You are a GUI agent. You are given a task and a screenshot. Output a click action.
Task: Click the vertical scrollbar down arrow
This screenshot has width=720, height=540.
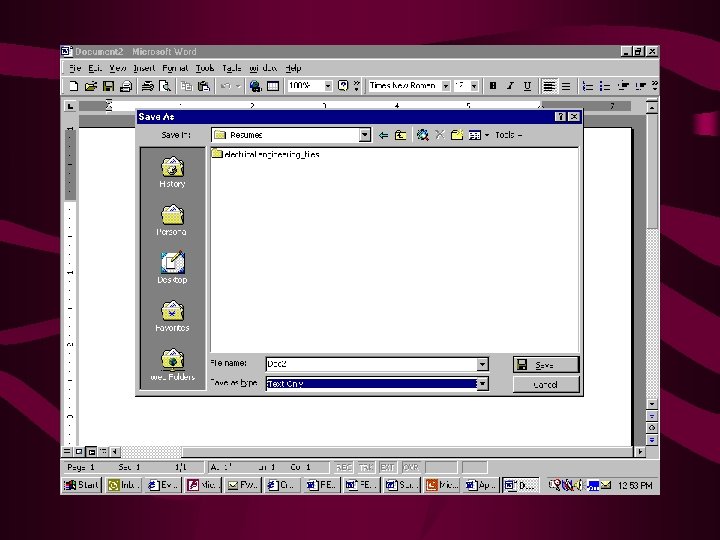pyautogui.click(x=652, y=404)
